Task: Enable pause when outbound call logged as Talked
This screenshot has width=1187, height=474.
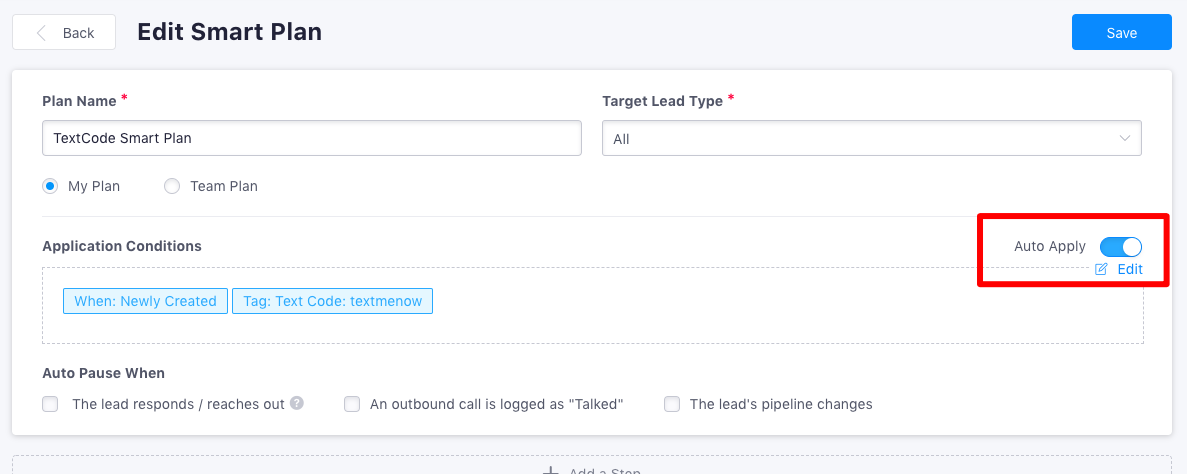Action: click(x=351, y=404)
